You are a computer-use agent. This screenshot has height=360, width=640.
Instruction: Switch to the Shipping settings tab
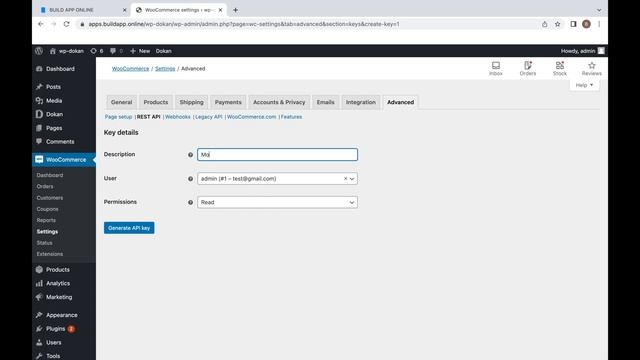pos(191,102)
